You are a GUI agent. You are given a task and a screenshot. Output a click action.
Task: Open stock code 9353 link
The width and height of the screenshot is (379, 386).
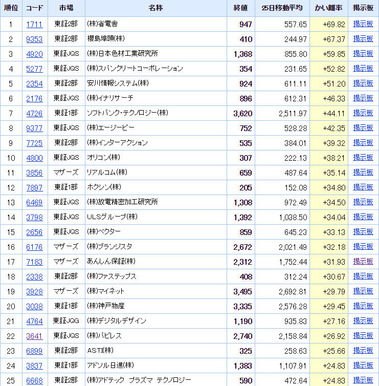click(34, 39)
